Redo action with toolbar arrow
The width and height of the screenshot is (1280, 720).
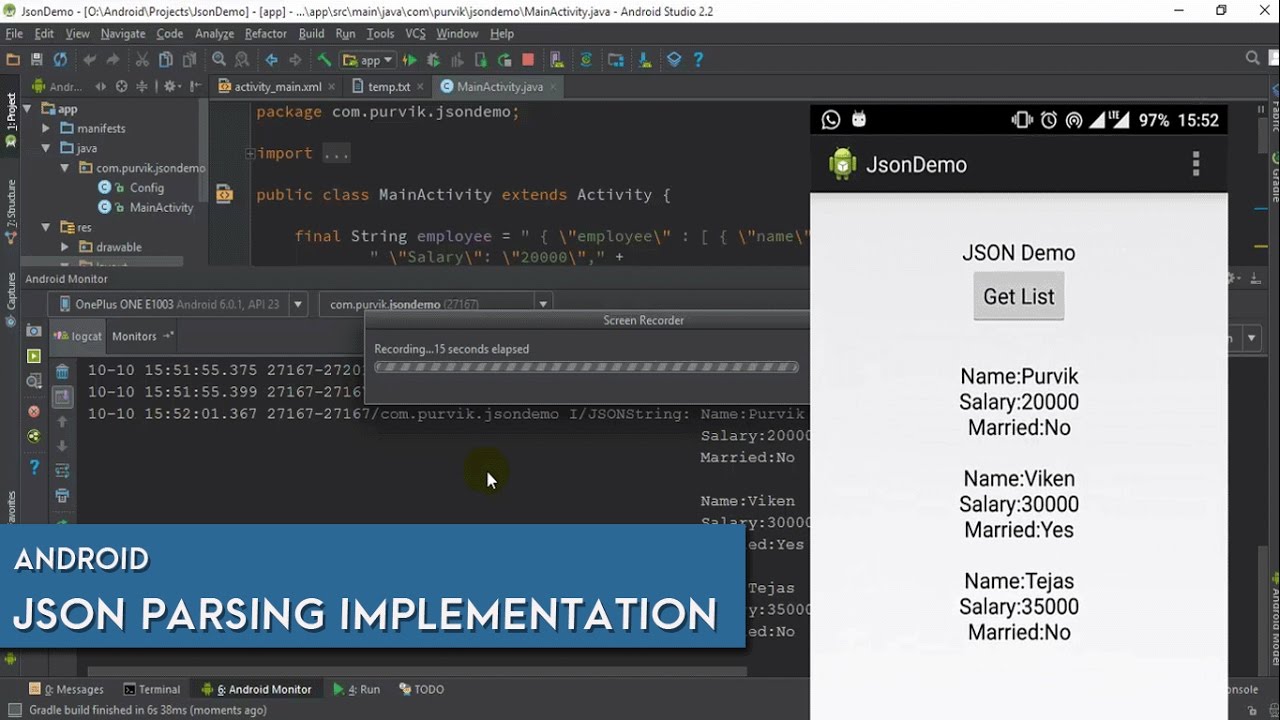(112, 60)
